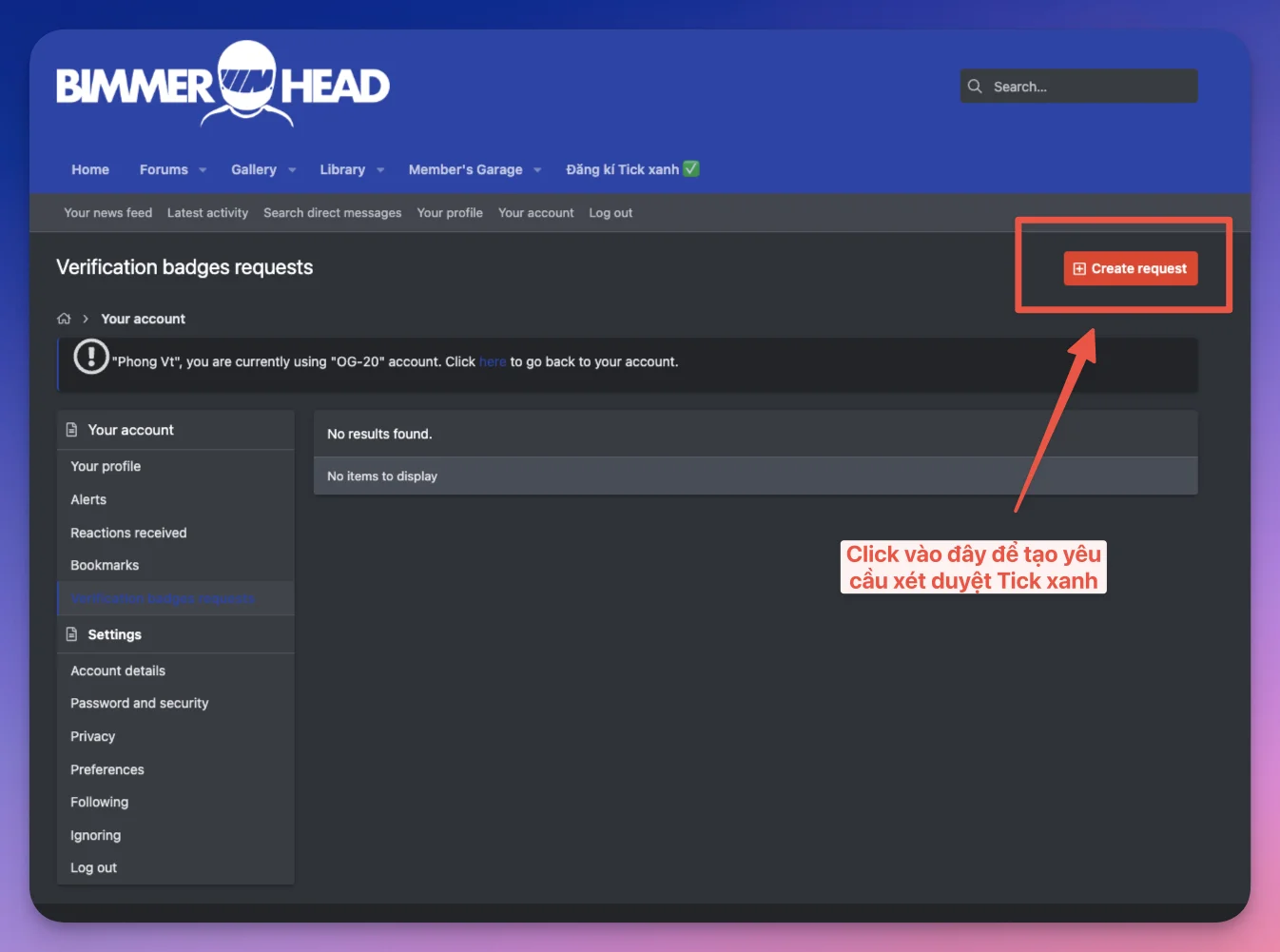Click the Your account section document icon
1280x952 pixels.
[x=71, y=430]
